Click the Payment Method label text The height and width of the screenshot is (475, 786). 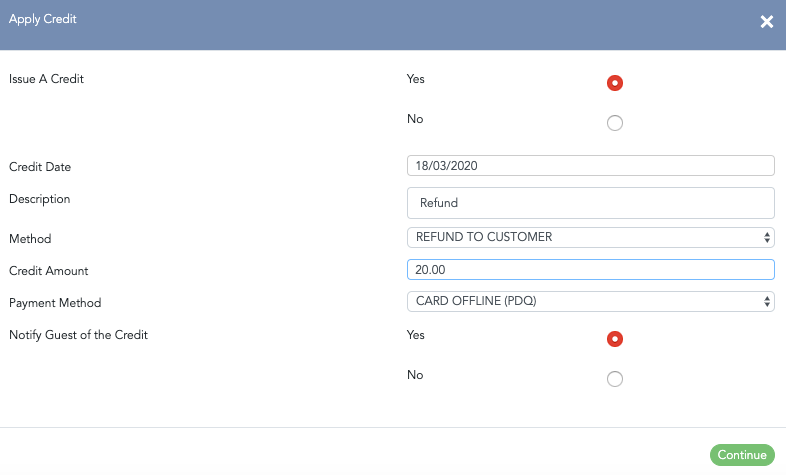55,303
